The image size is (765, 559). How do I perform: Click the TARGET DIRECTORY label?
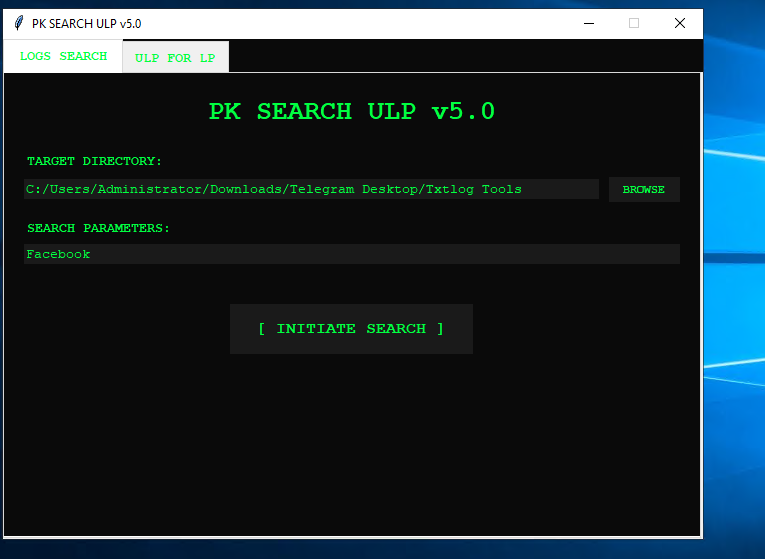94,161
